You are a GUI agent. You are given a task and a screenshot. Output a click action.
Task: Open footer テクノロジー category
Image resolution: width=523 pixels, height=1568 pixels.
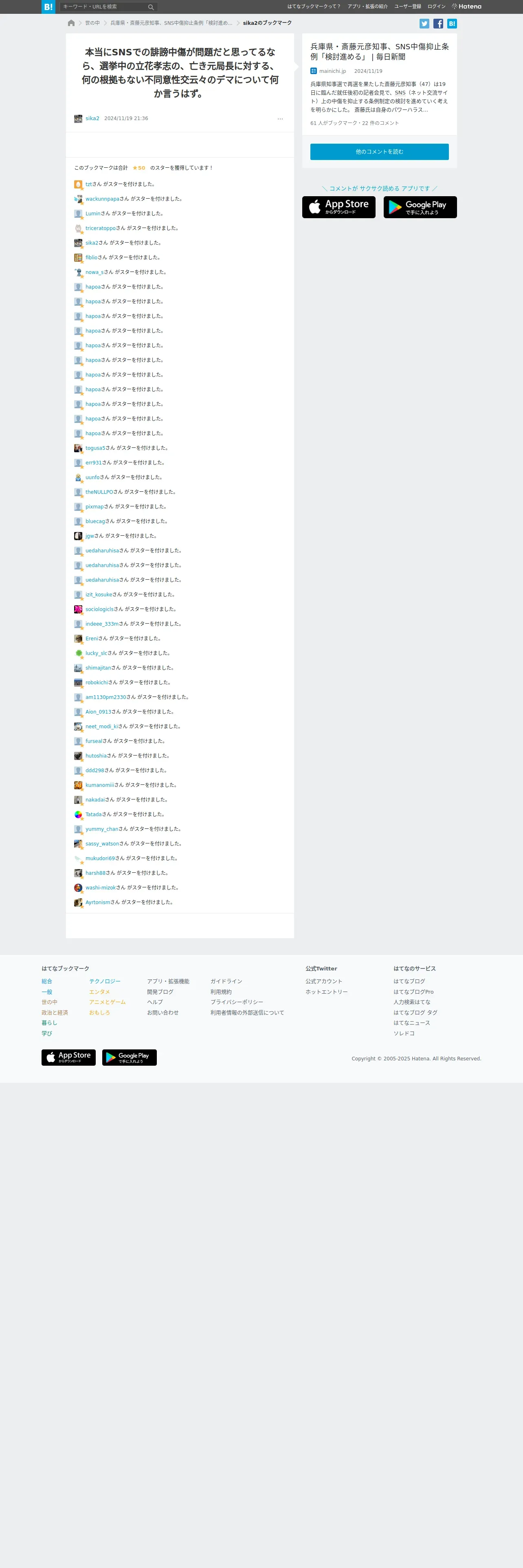click(105, 981)
